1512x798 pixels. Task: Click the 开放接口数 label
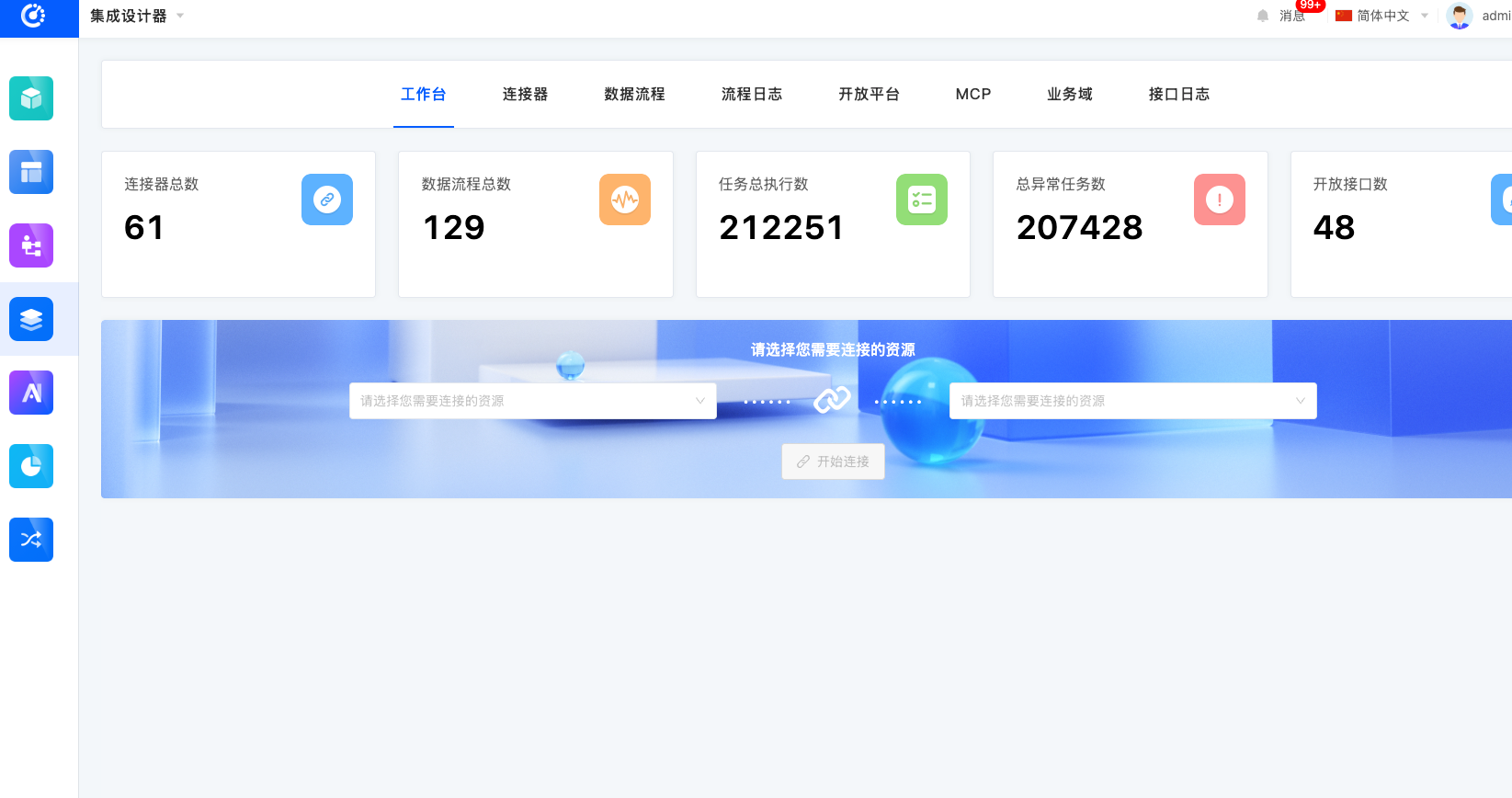pos(1350,184)
